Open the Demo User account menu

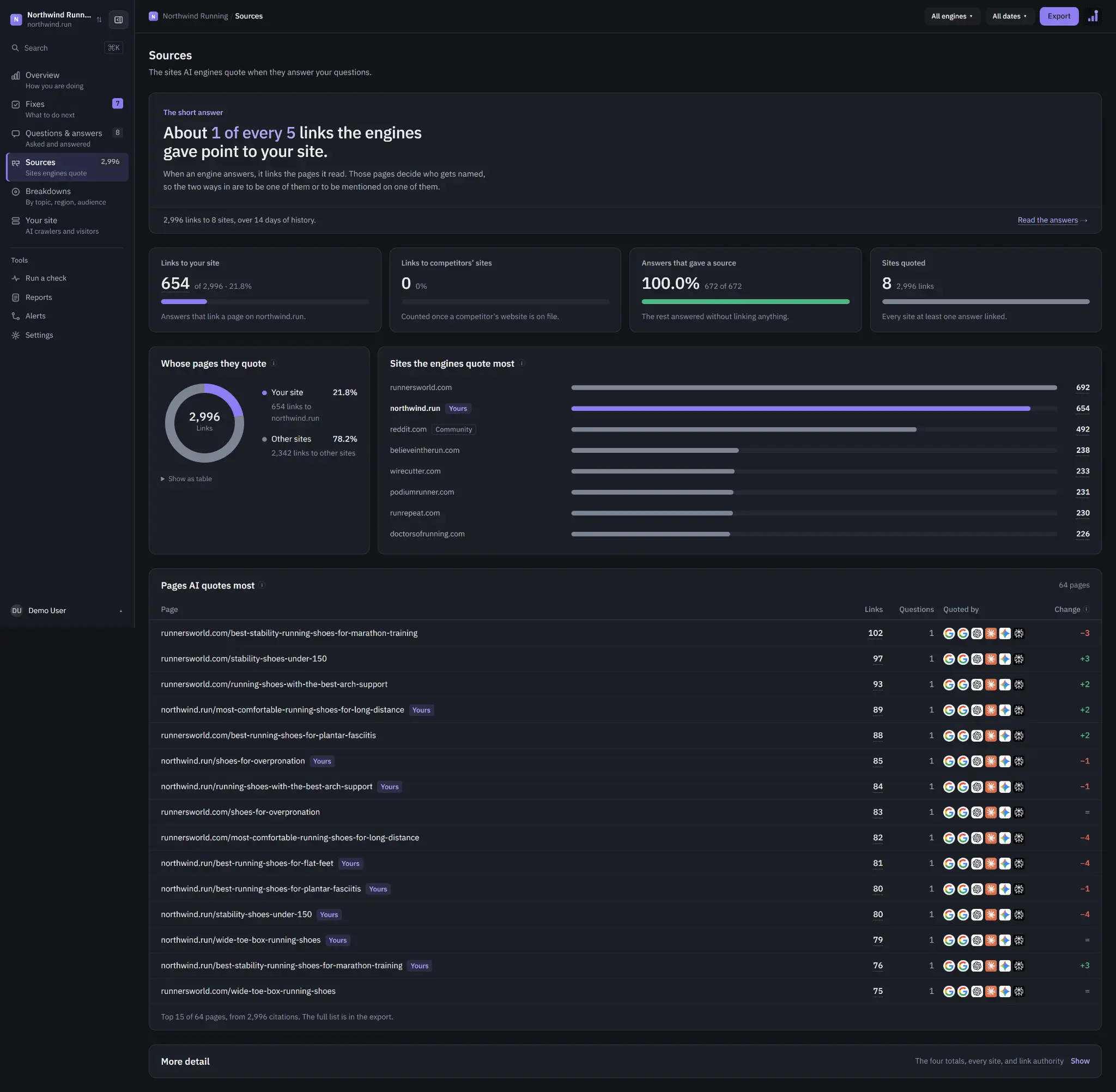point(67,610)
